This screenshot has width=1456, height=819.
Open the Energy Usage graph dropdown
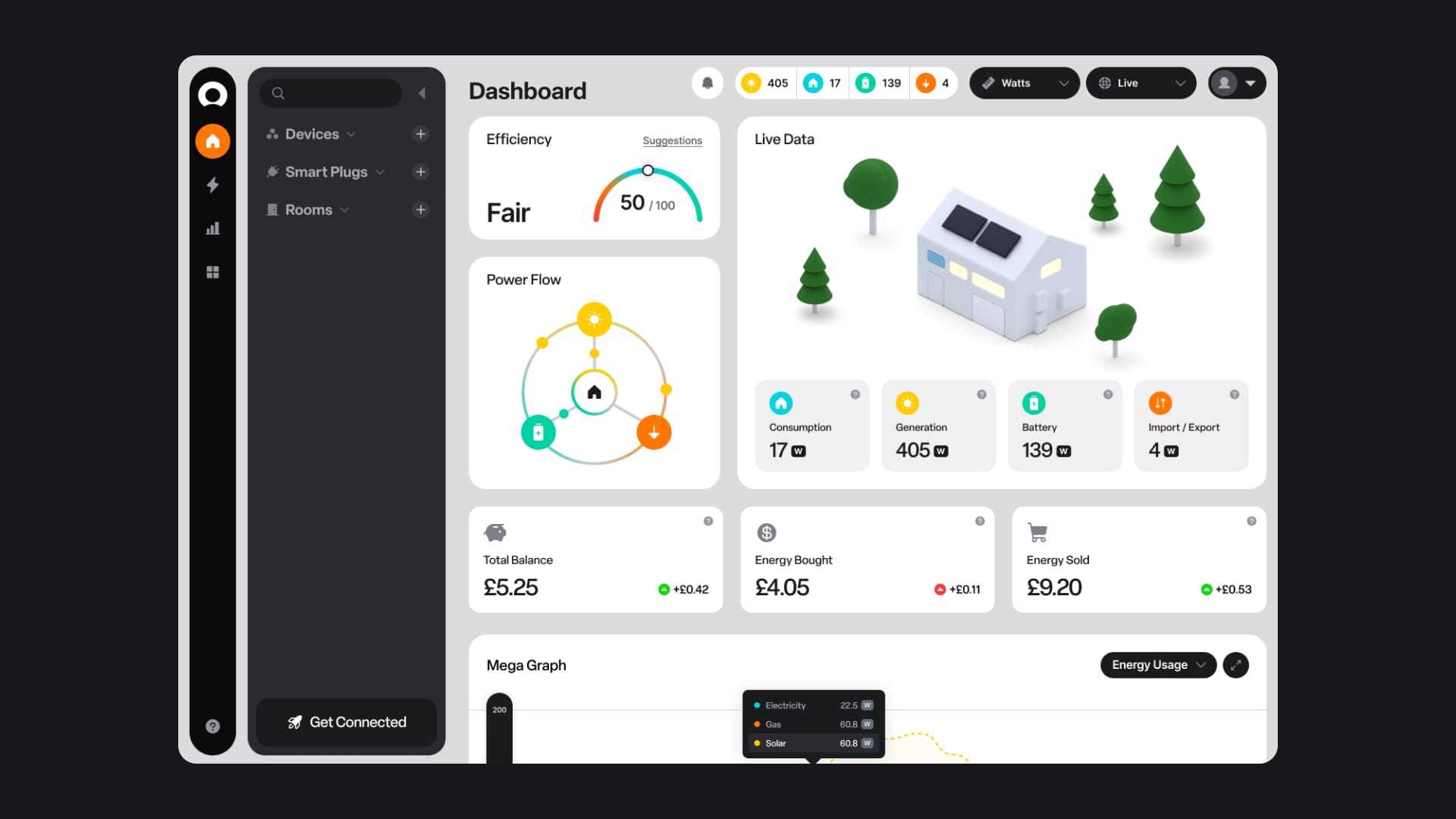(x=1157, y=665)
